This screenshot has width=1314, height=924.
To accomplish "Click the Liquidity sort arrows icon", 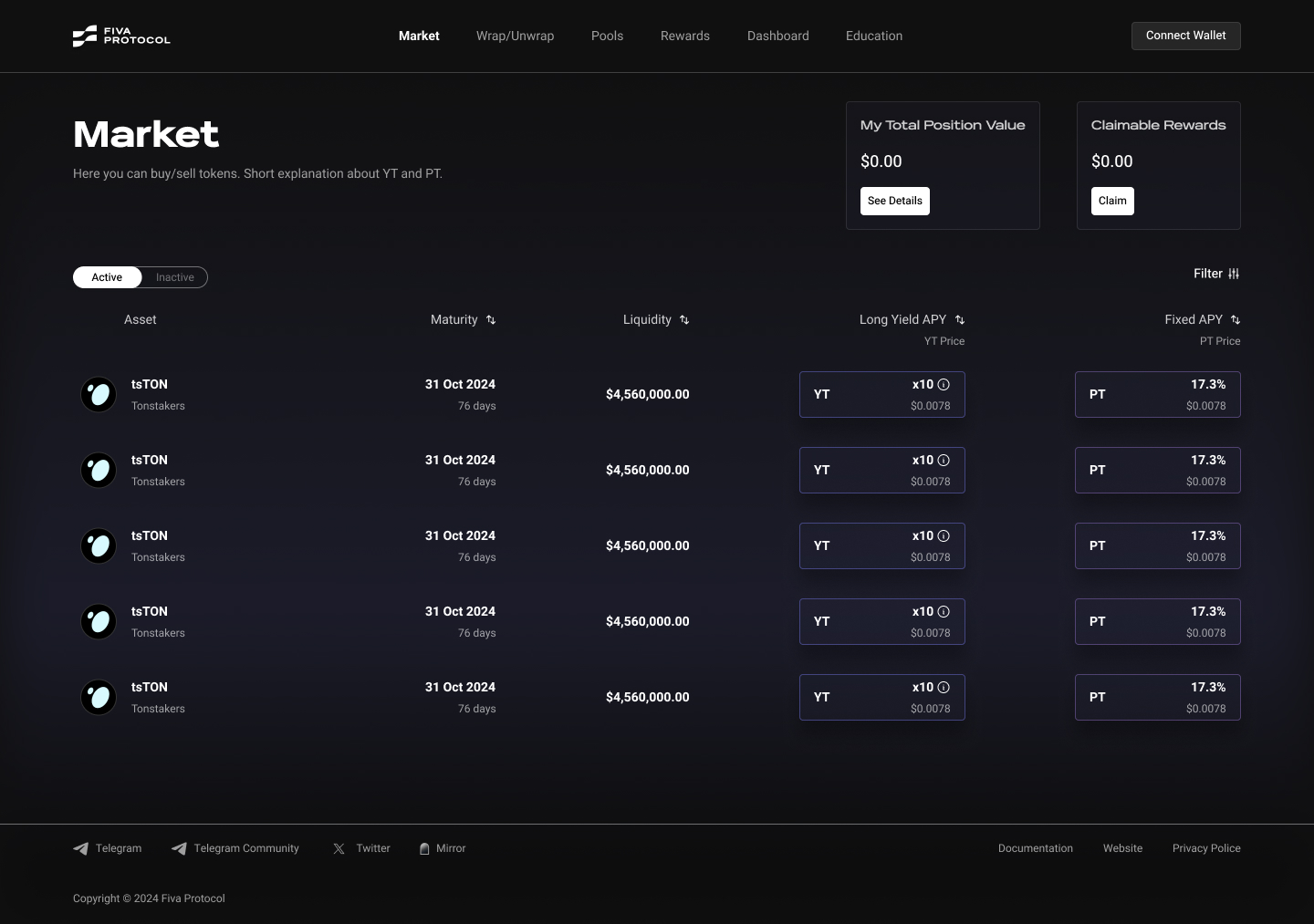I will click(x=684, y=320).
